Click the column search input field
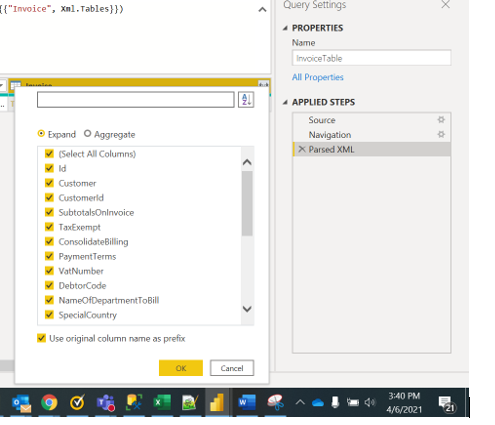This screenshot has height=425, width=495. click(136, 100)
